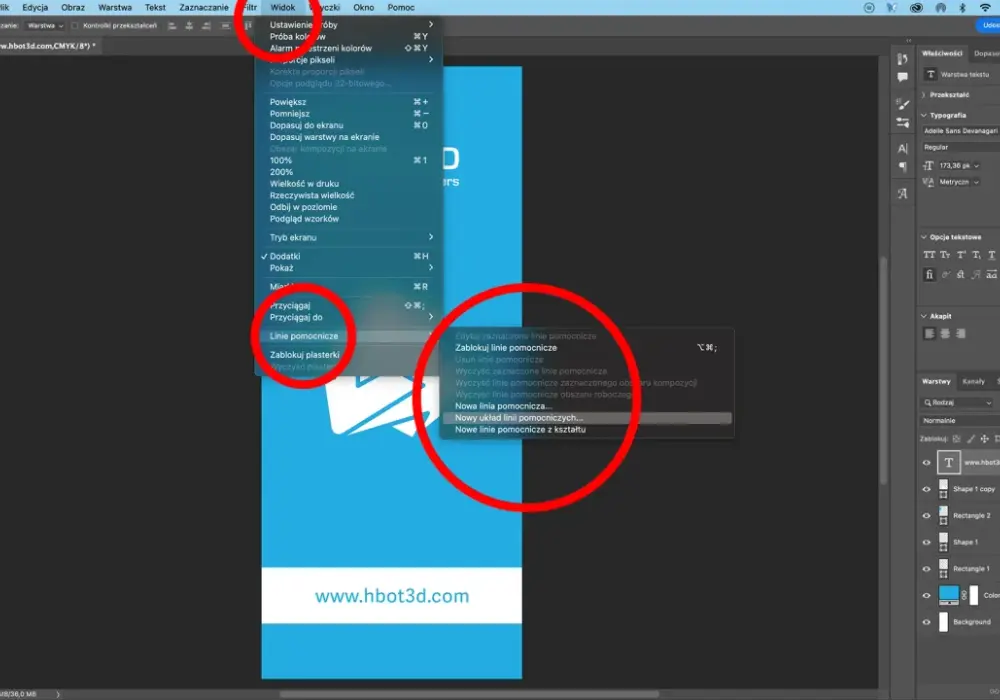1000x700 pixels.
Task: Open the Regular font style dropdown
Action: tap(960, 147)
